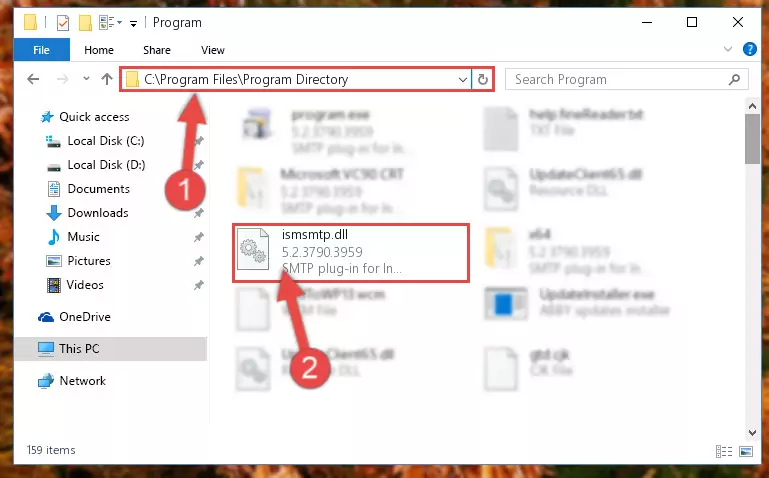Minimize the Program window
This screenshot has height=478, width=769.
point(647,23)
